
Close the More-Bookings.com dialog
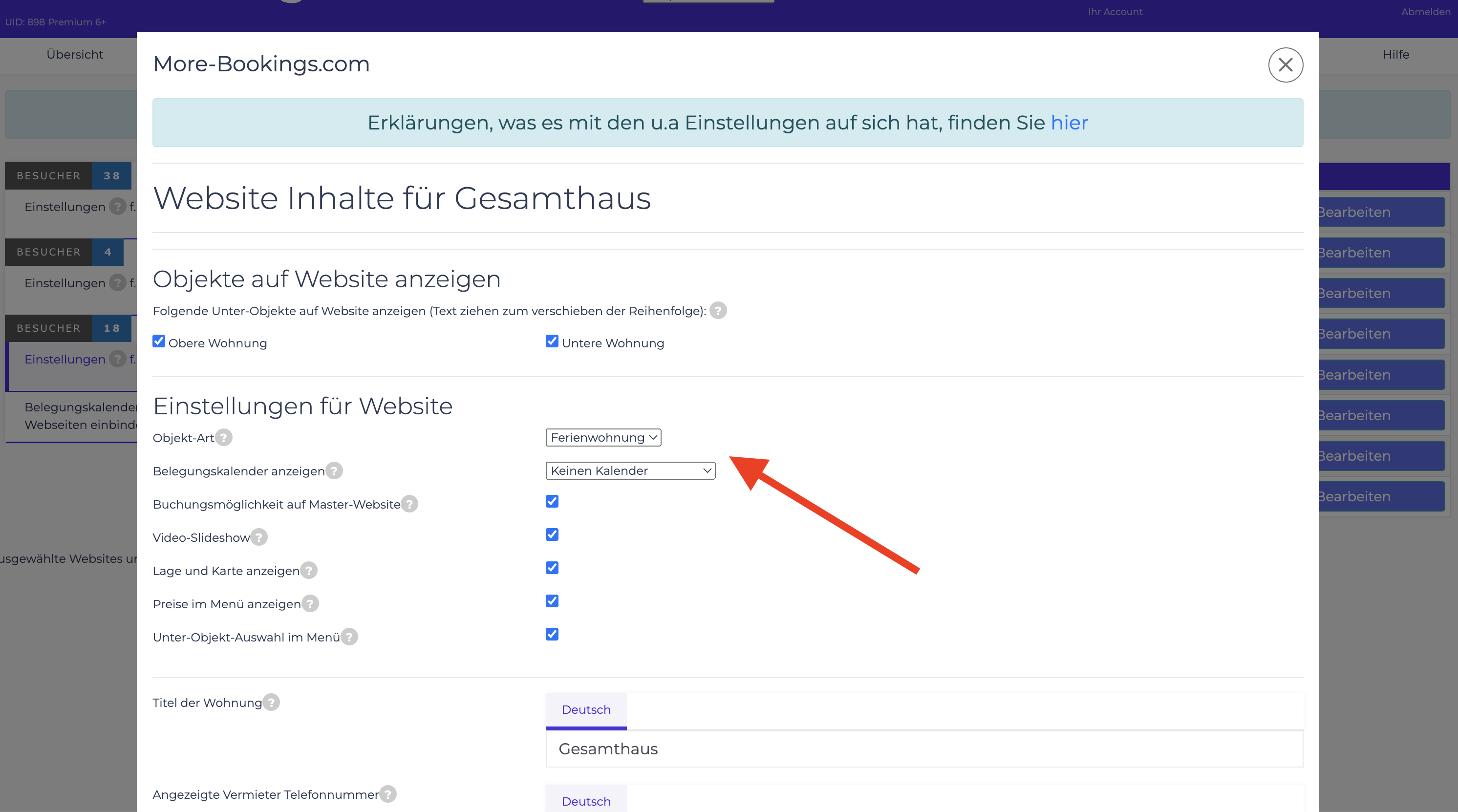[x=1286, y=65]
